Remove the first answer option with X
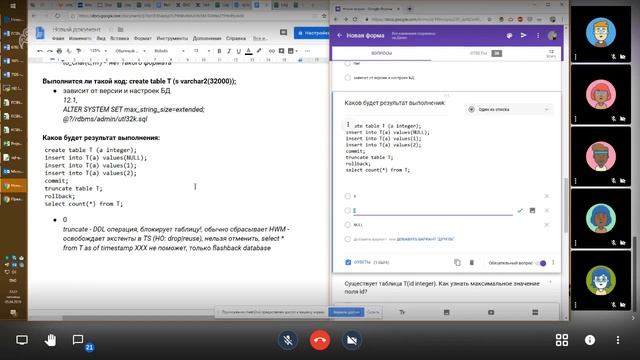The height and width of the screenshot is (360, 640). 547,196
